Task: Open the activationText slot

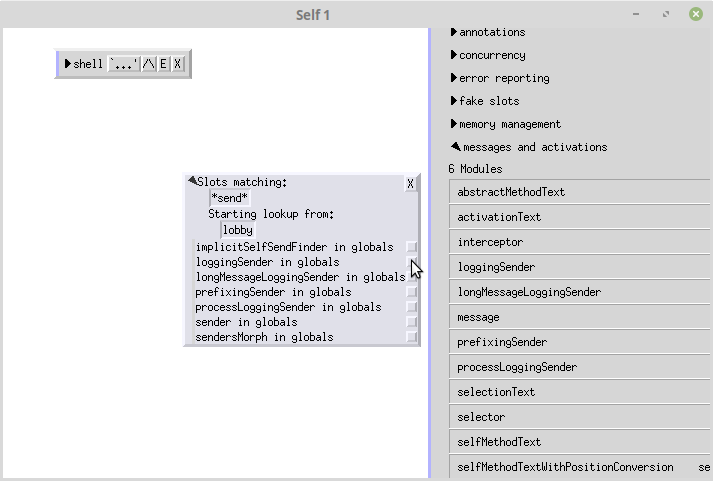Action: [x=579, y=217]
